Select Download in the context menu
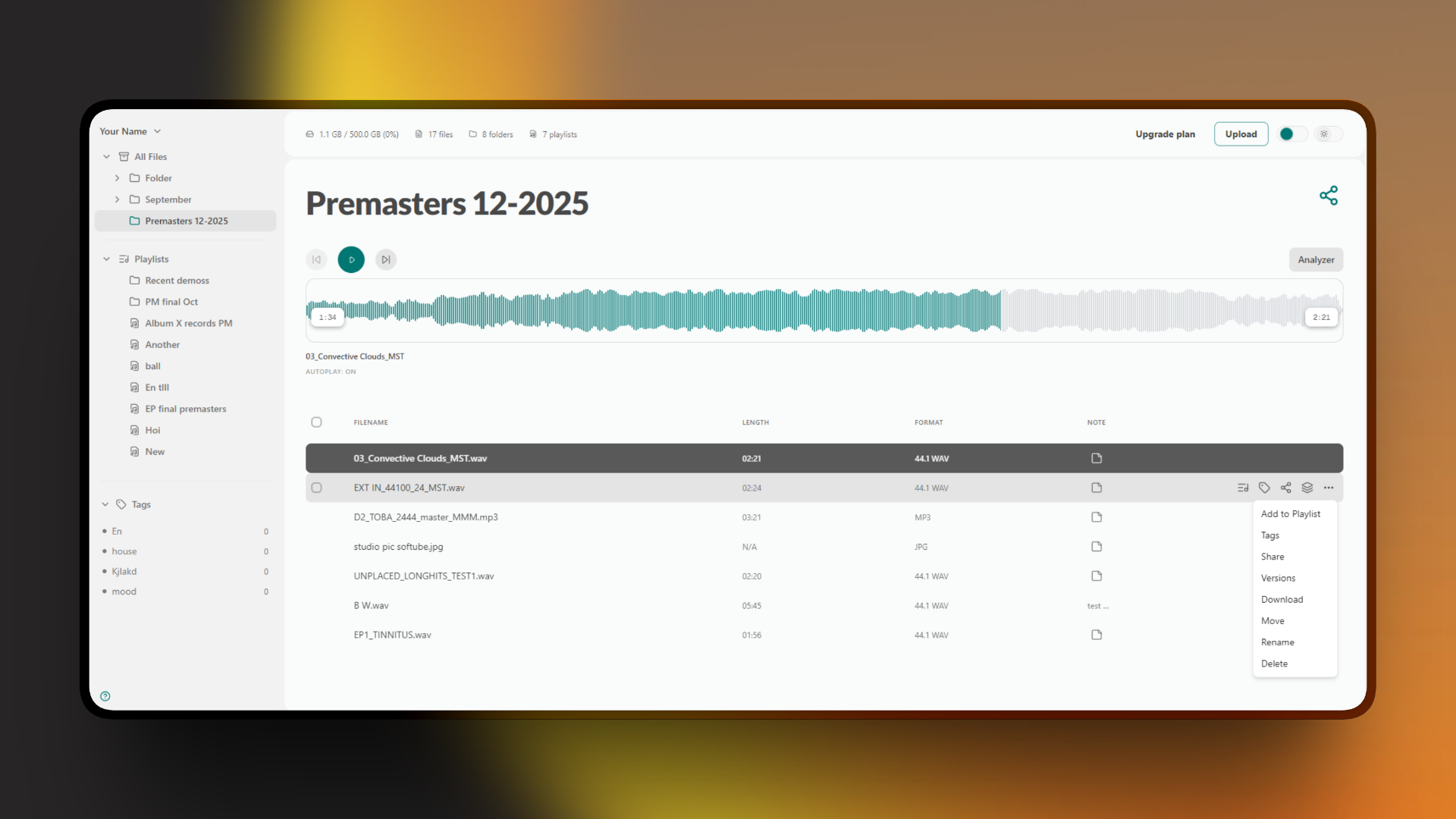This screenshot has height=819, width=1456. coord(1282,599)
